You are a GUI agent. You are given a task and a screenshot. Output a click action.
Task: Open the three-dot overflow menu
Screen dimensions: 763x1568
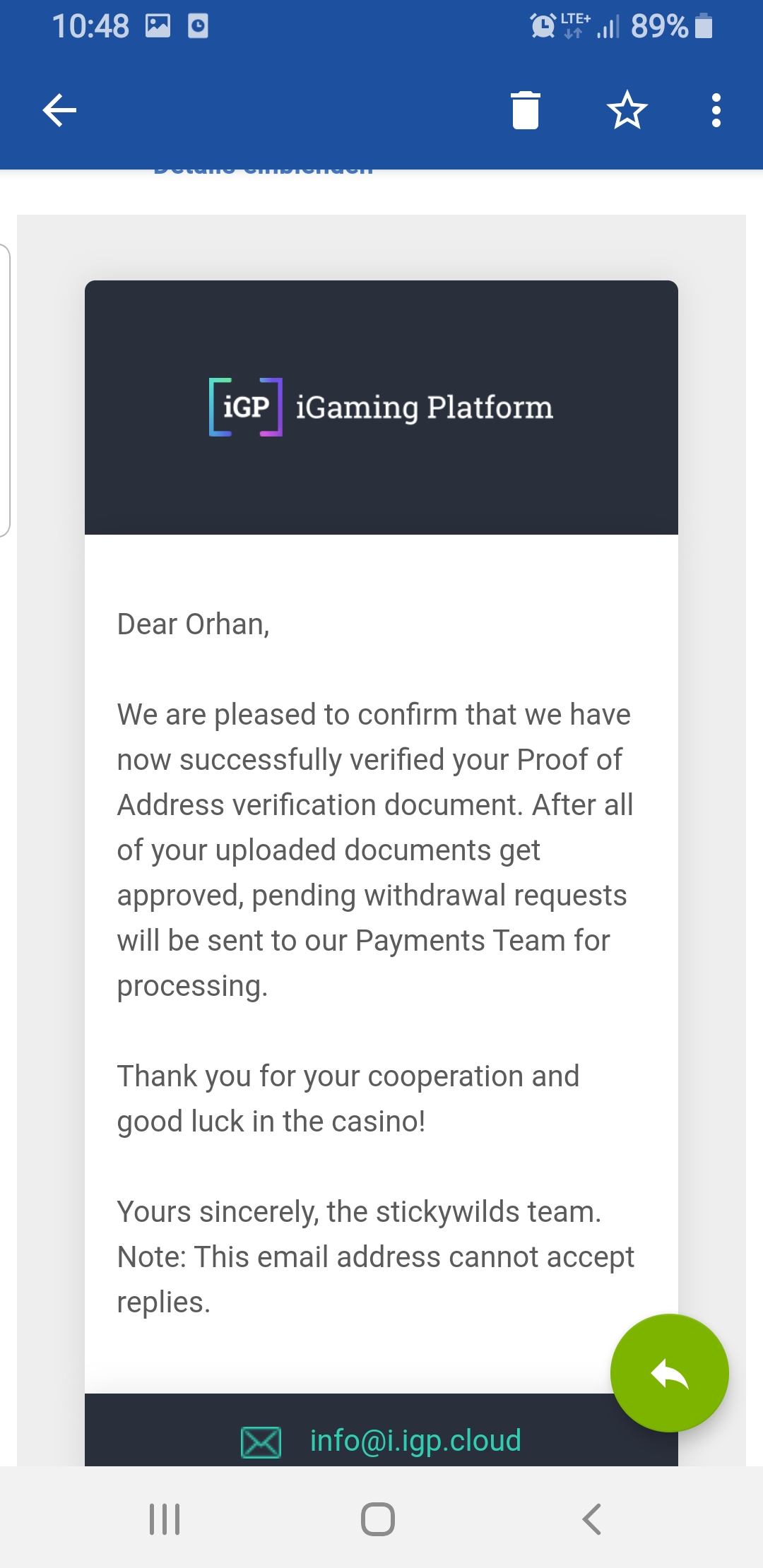pos(716,110)
